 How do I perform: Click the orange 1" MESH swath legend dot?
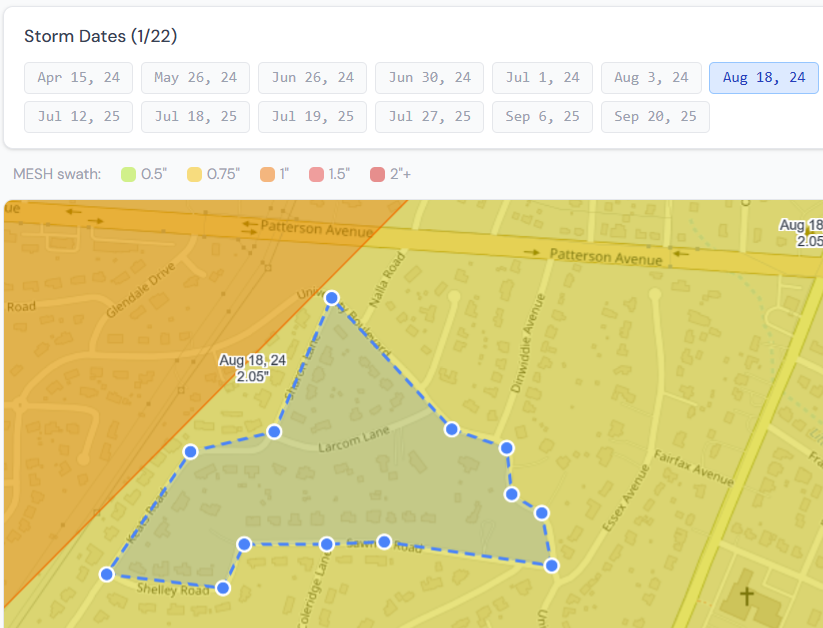tap(265, 173)
